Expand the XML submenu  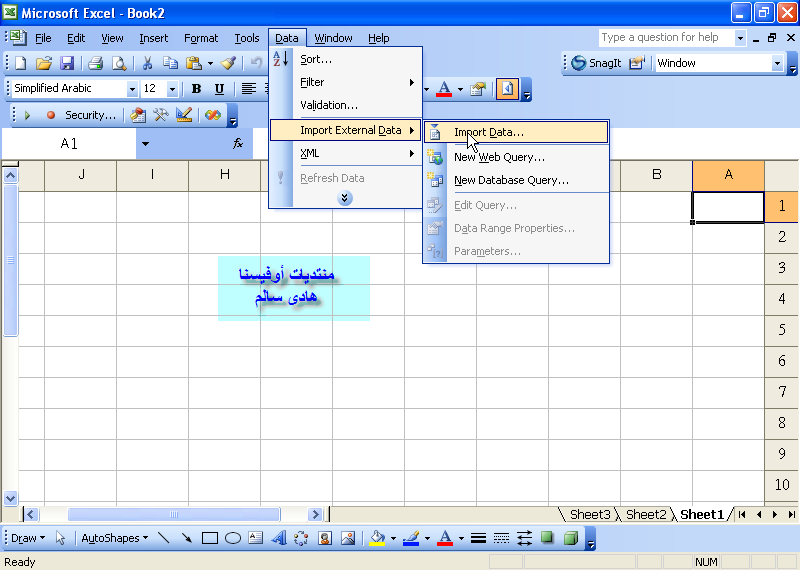tap(346, 153)
